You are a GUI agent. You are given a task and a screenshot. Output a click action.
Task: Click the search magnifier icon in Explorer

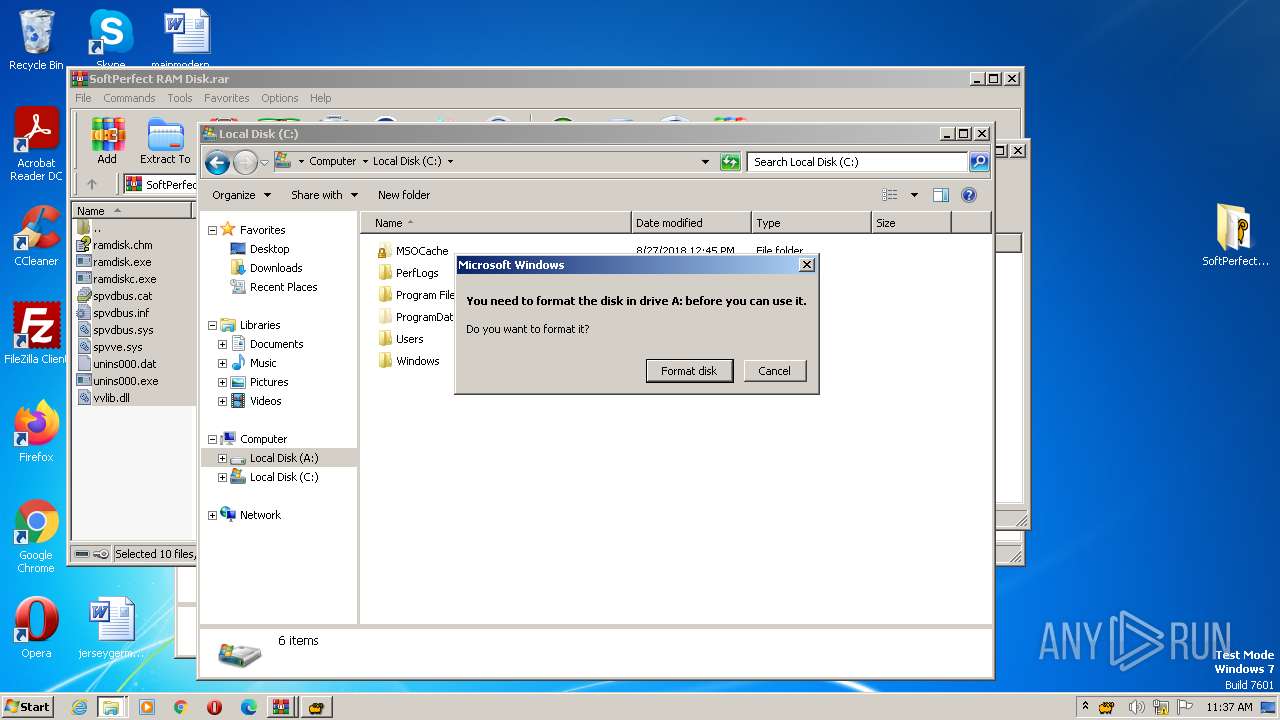coord(979,162)
